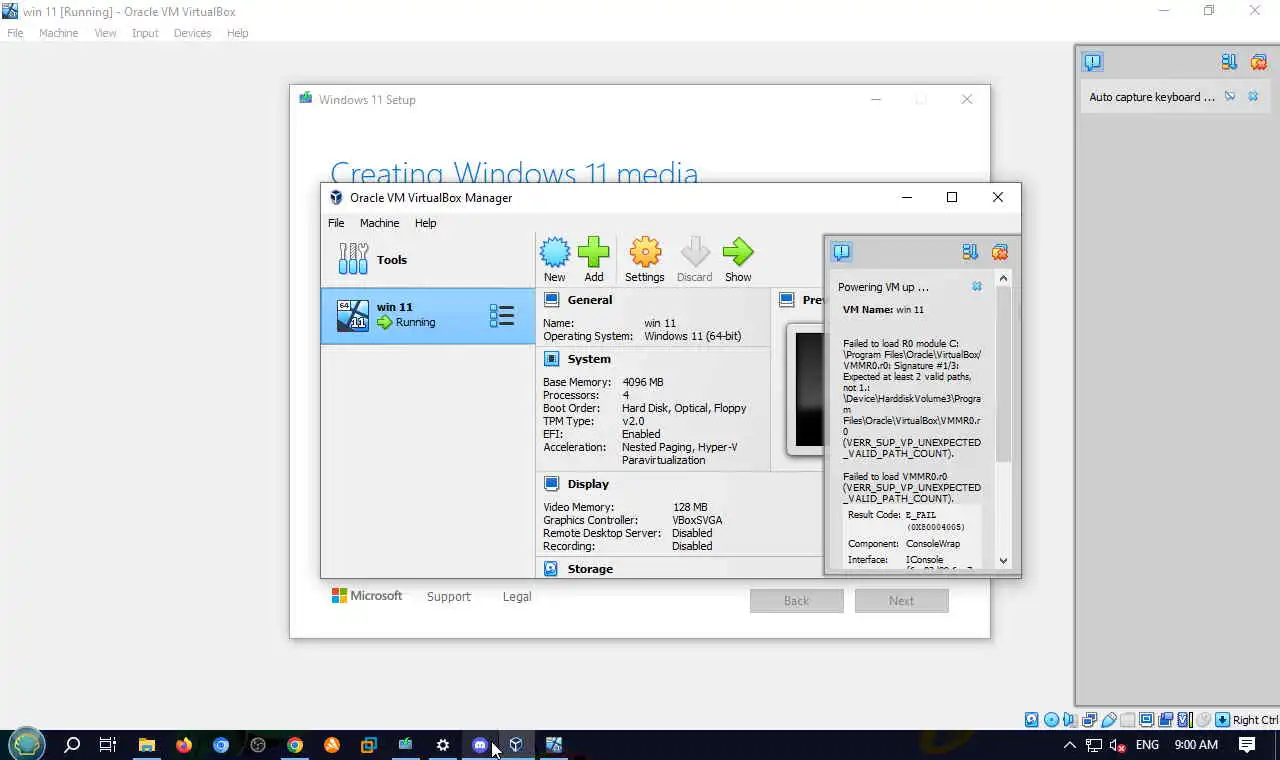
Task: Select Tools in the Manager sidebar
Action: pyautogui.click(x=428, y=260)
